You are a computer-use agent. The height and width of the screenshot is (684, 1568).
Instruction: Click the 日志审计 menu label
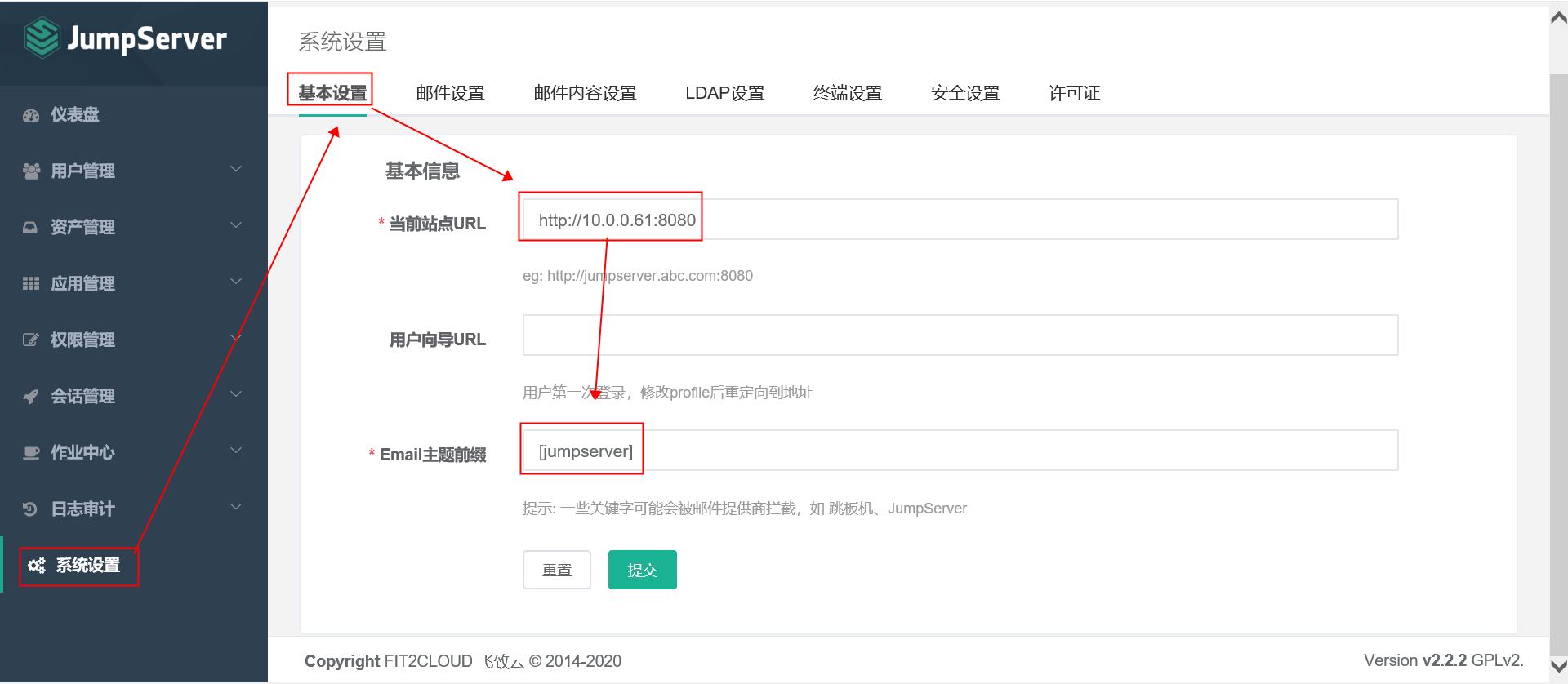pyautogui.click(x=82, y=509)
